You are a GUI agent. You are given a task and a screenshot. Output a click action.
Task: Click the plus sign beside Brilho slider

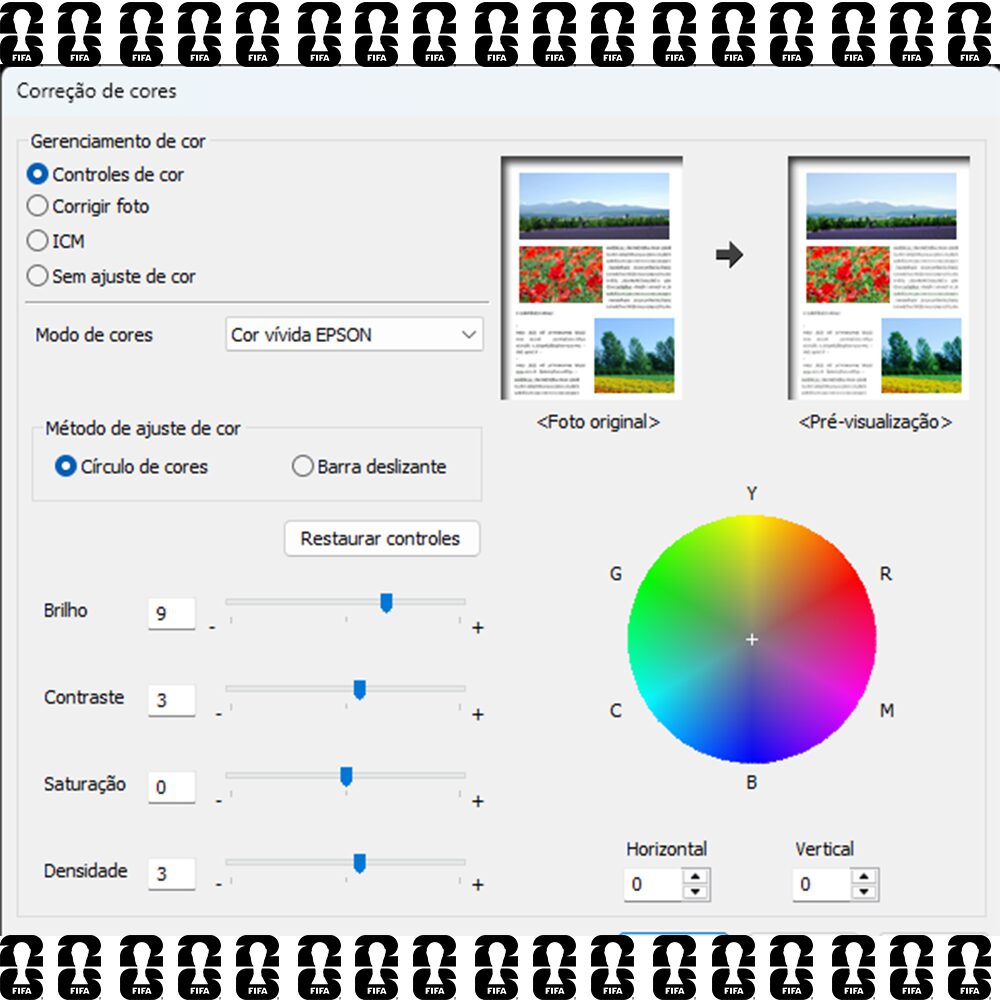[478, 628]
